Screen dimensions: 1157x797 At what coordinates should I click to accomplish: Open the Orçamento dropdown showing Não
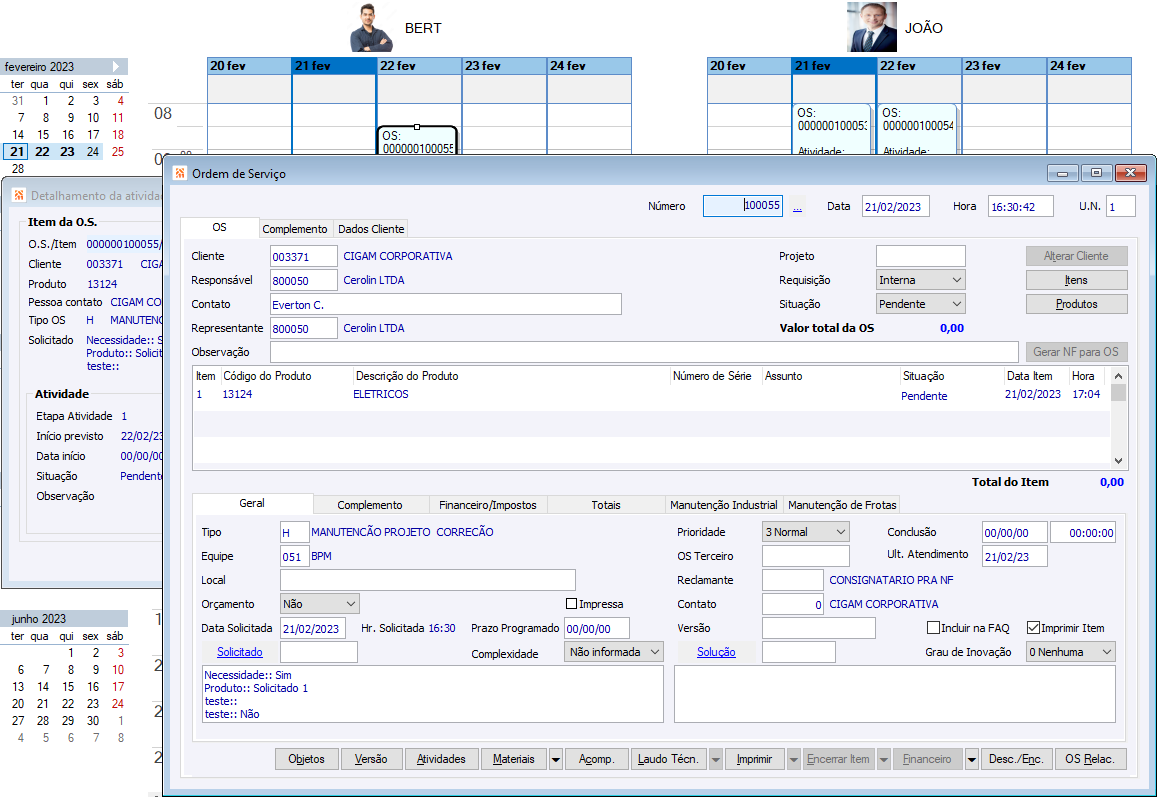[x=320, y=604]
